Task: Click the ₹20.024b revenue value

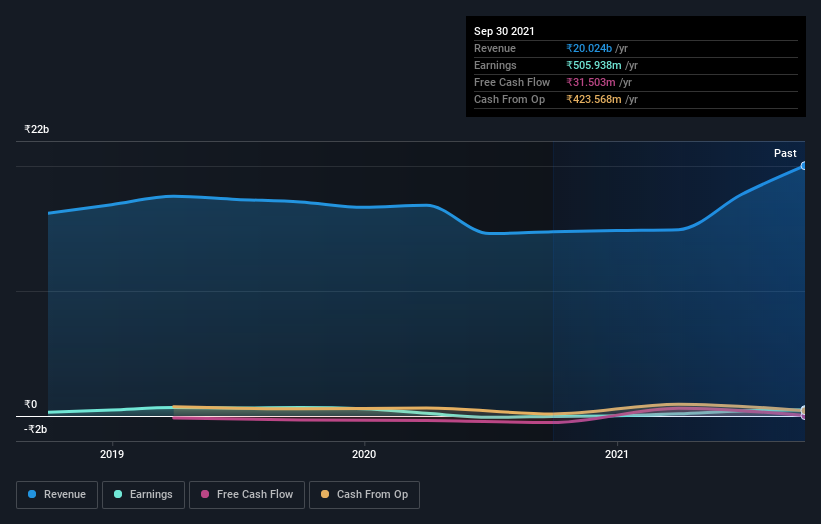Action: pyautogui.click(x=589, y=48)
